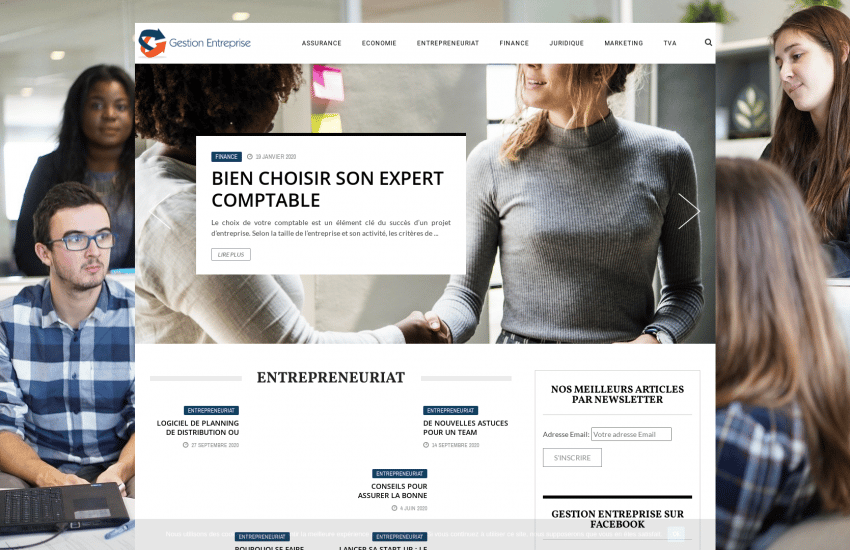Viewport: 850px width, 550px height.
Task: Click the Gestion Entreprise logo
Action: pos(195,43)
